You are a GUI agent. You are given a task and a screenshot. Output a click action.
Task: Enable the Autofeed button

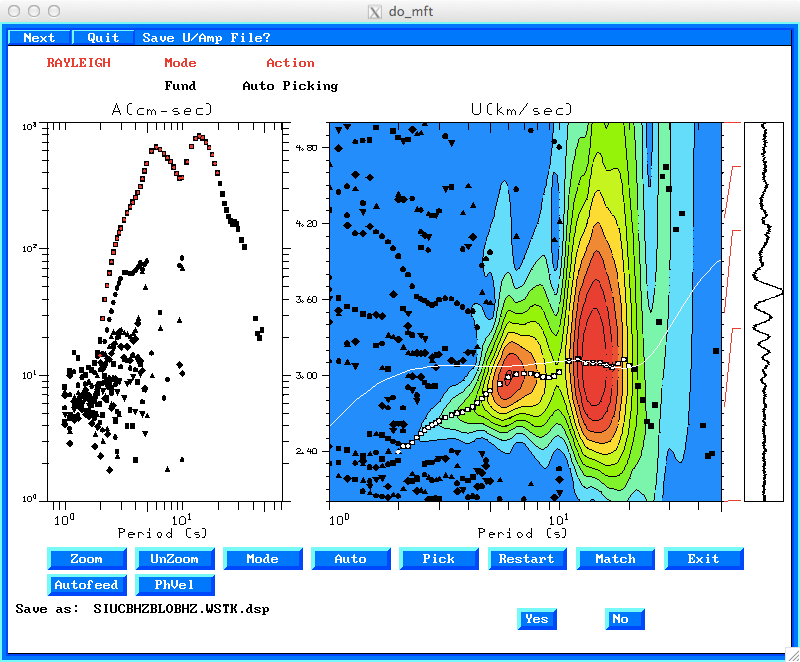(87, 585)
